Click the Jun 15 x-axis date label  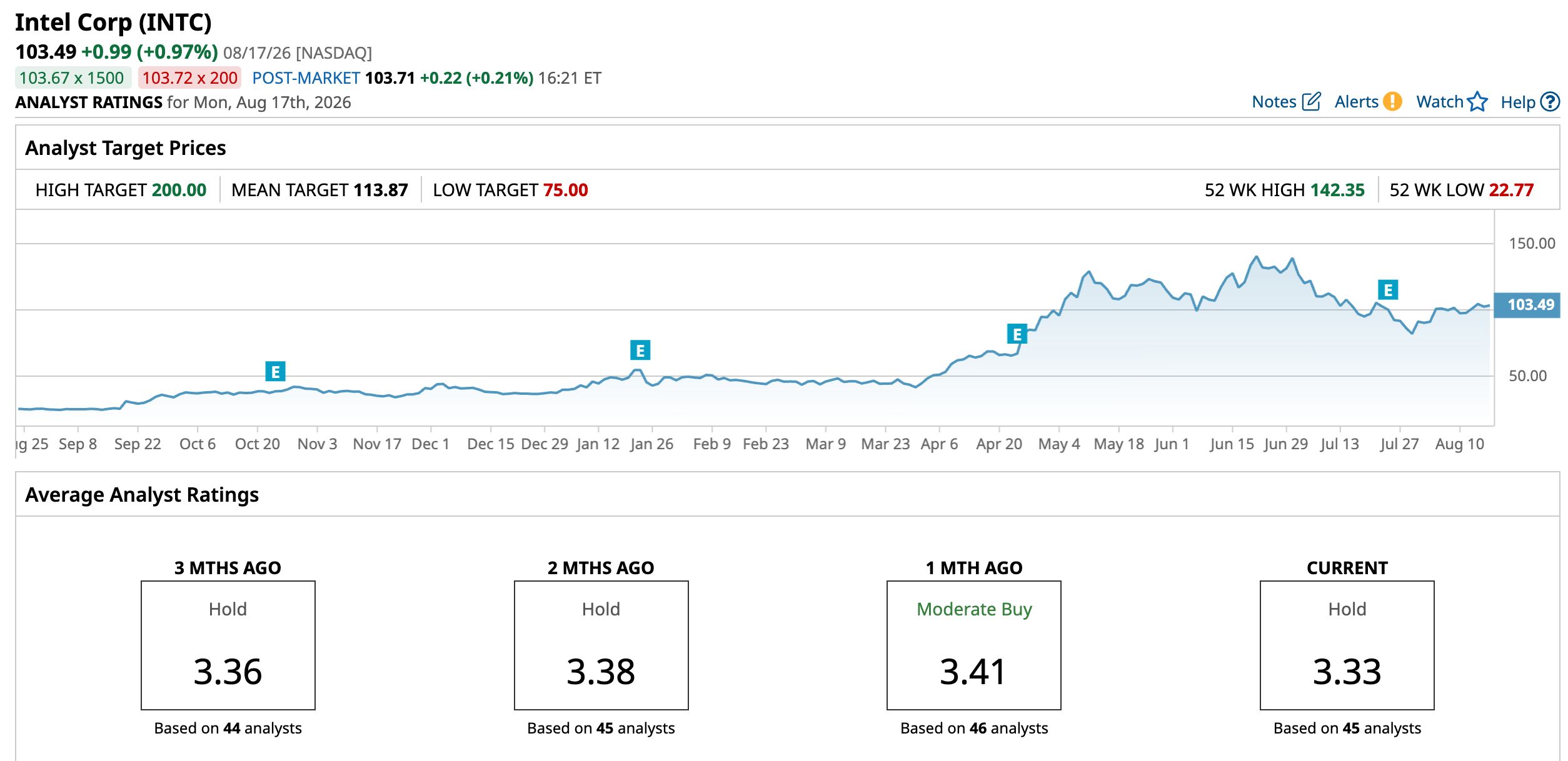pos(1232,444)
